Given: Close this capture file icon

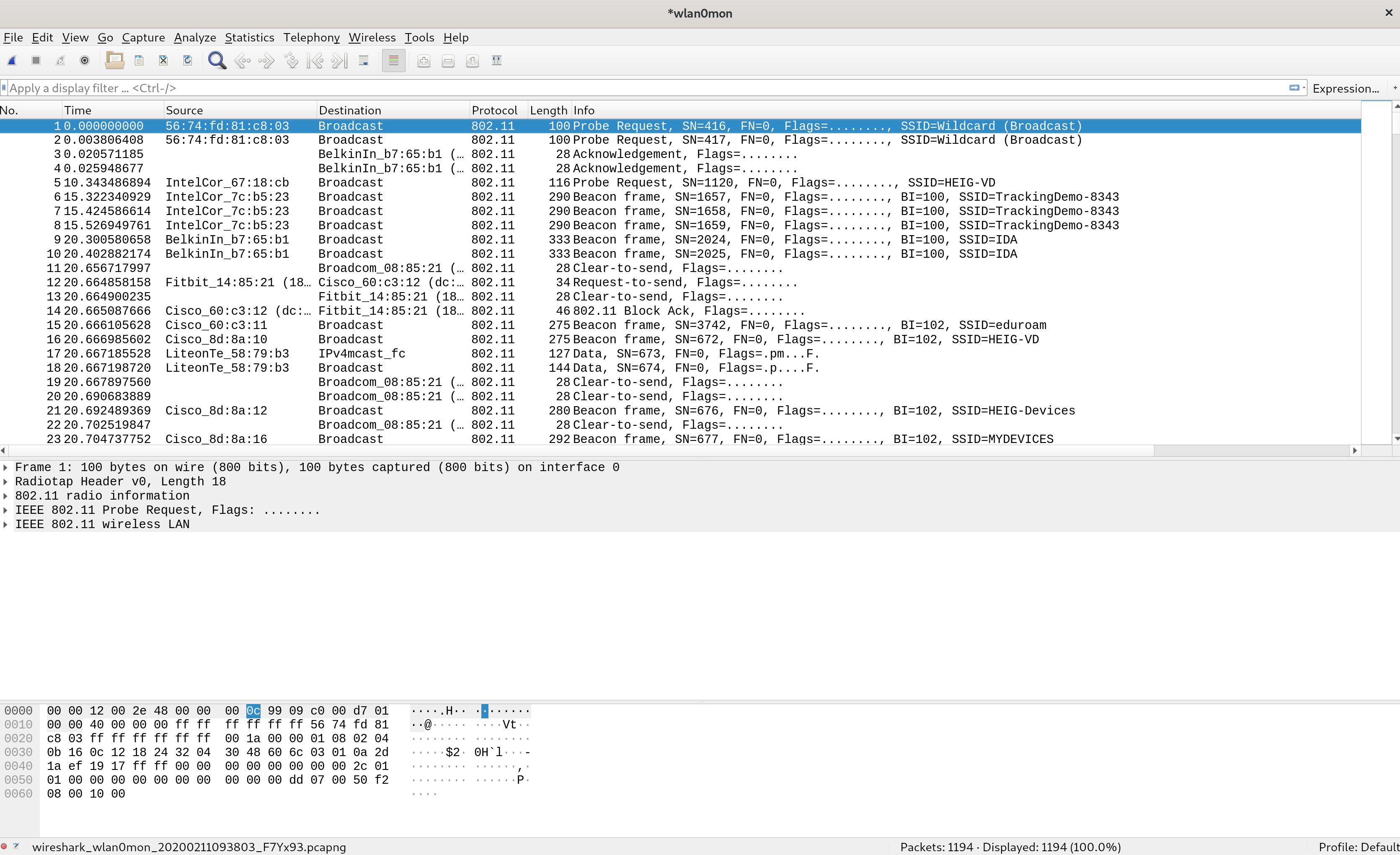Looking at the screenshot, I should [x=163, y=61].
